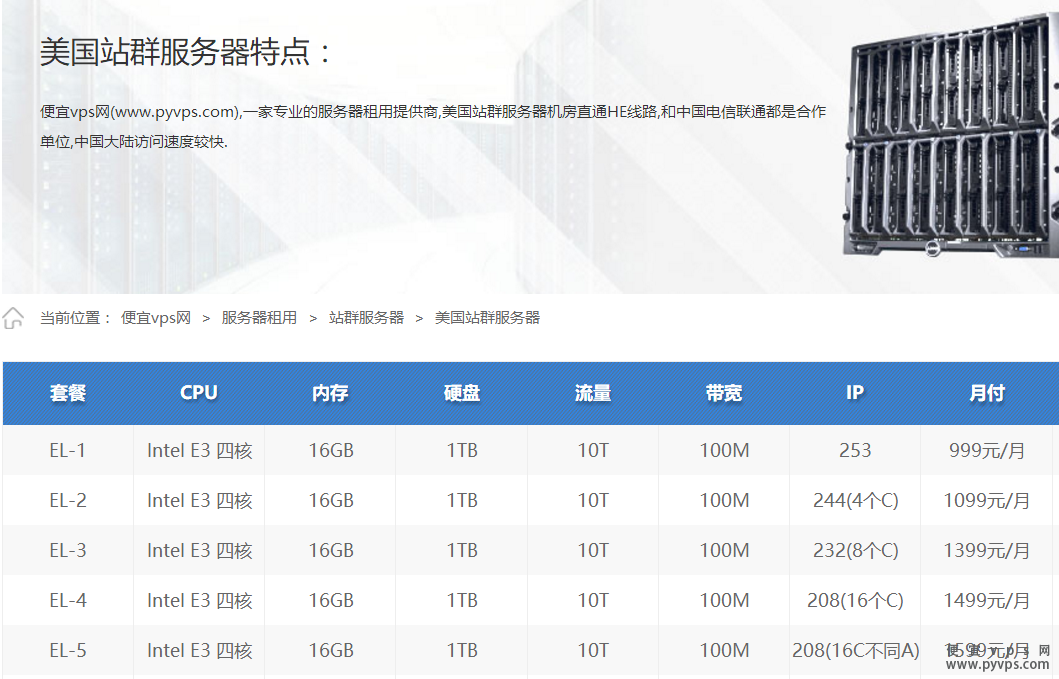Screen dimensions: 1059x679
Task: Click the 套餐 column header
Action: 68,393
